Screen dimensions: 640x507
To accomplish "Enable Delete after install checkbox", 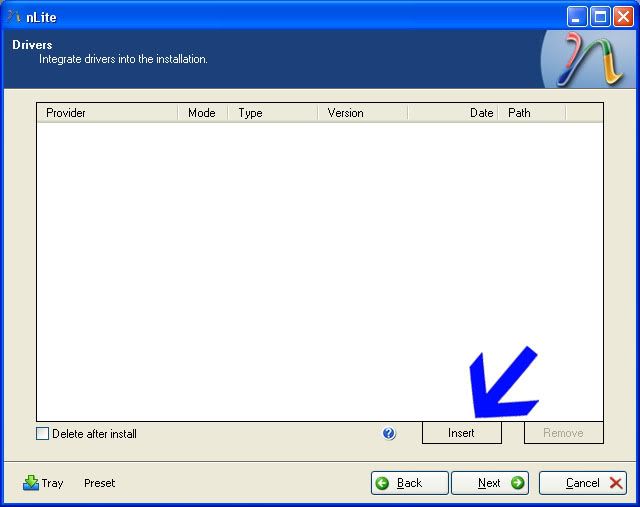I will pyautogui.click(x=42, y=434).
